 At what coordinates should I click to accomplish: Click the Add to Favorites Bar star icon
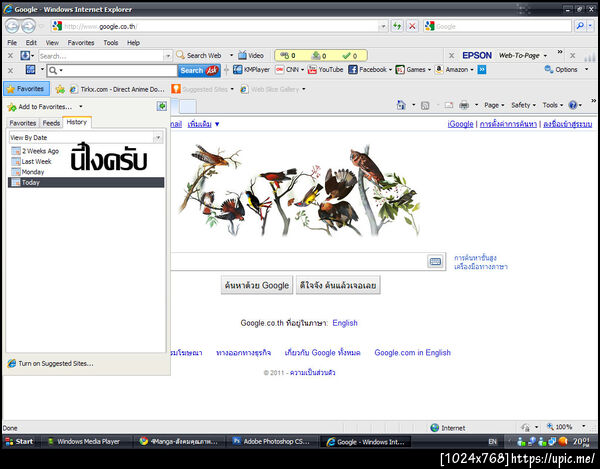tap(60, 89)
